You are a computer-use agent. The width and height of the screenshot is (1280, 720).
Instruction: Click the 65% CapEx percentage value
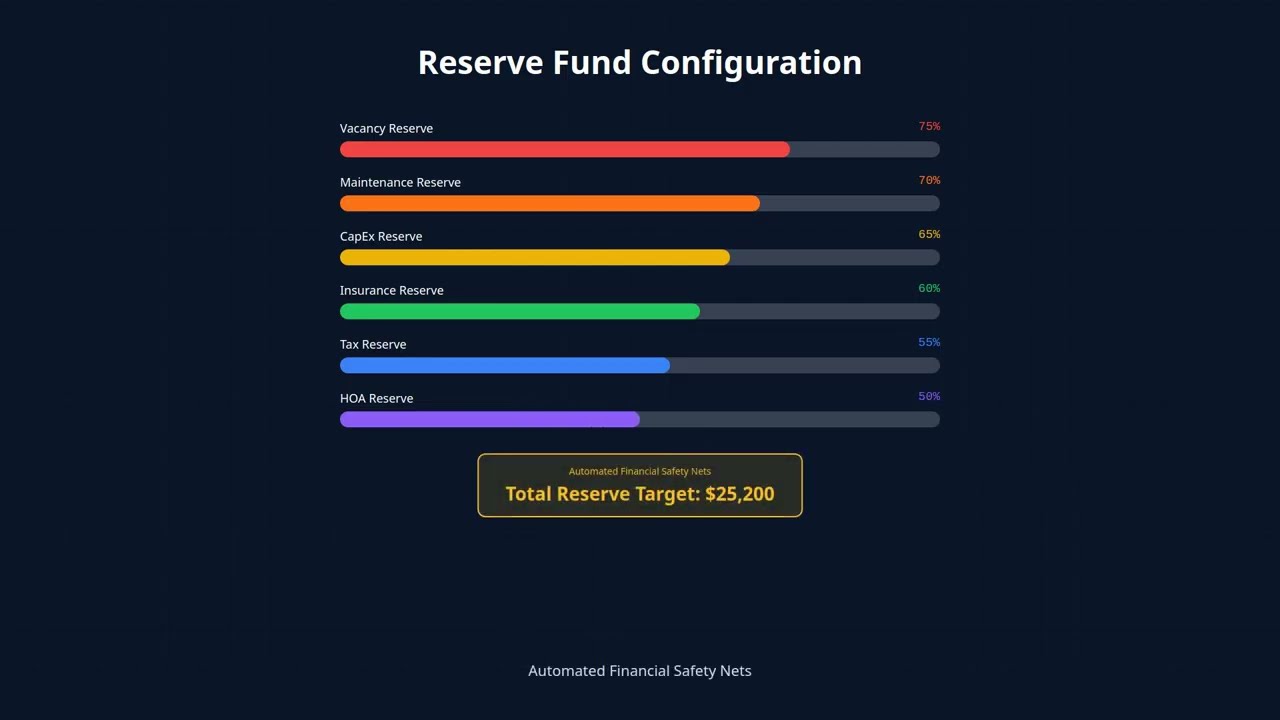[929, 235]
